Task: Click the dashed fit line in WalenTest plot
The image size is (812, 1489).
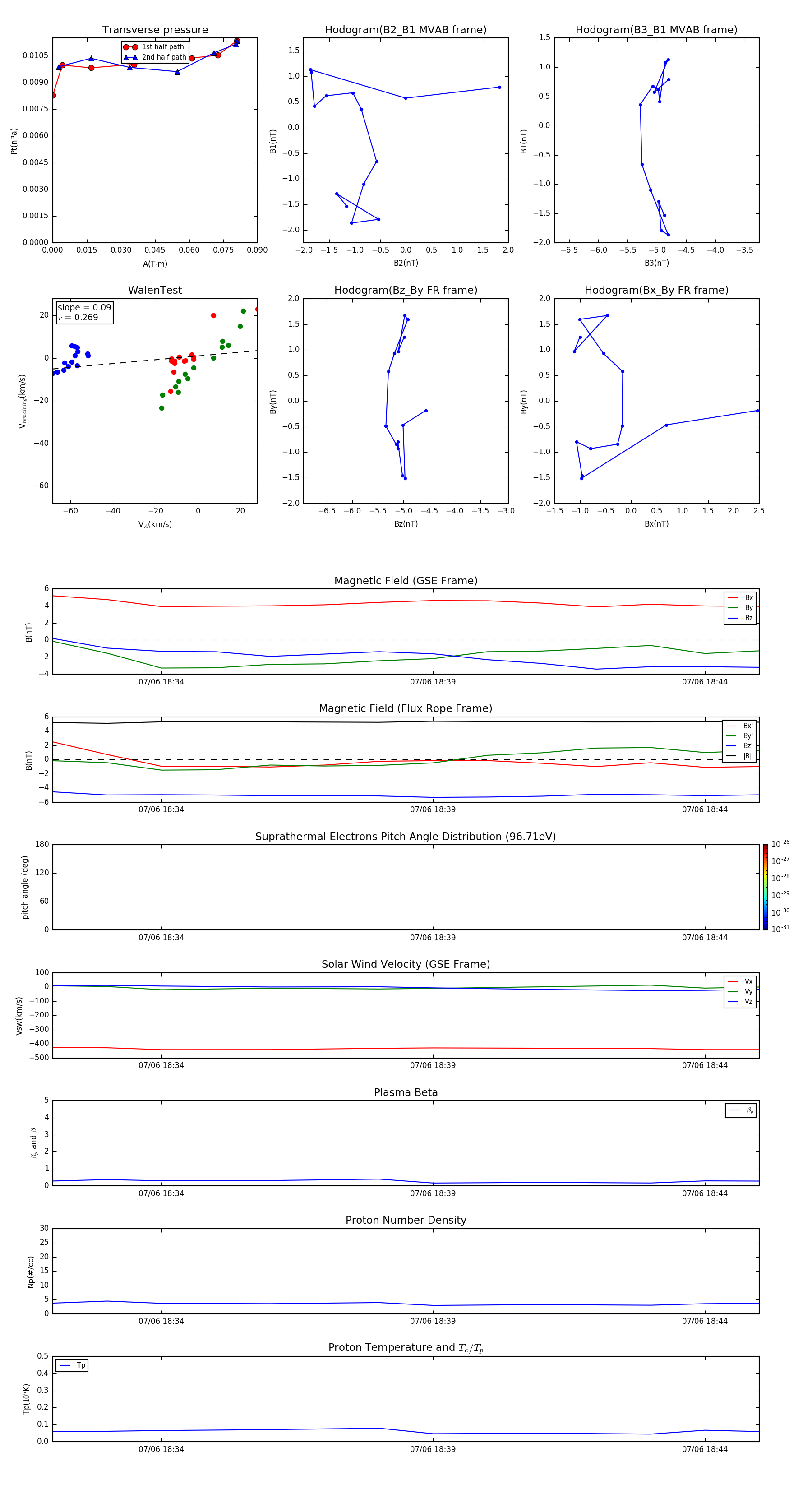Action: tap(155, 360)
